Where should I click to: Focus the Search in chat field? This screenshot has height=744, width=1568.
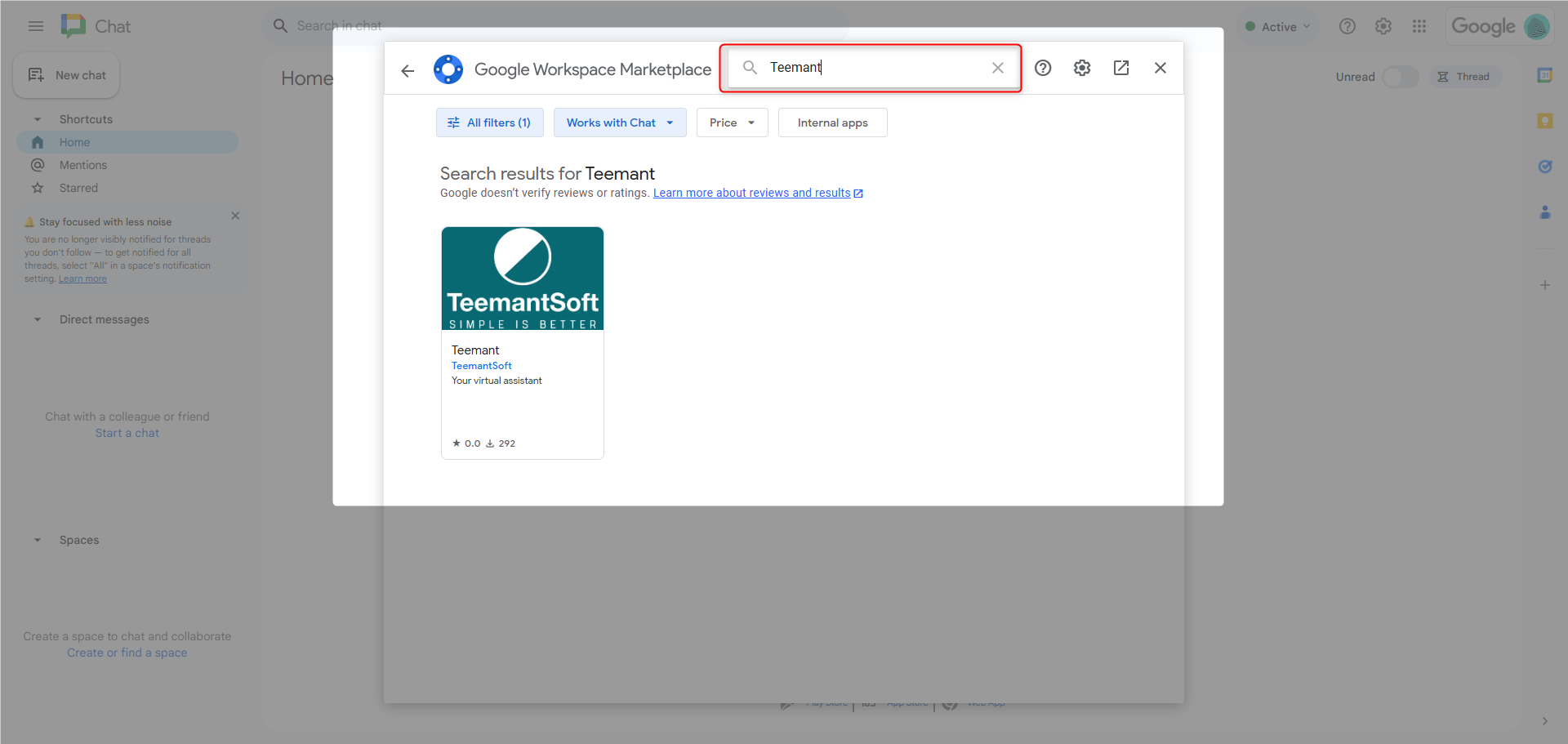click(555, 26)
